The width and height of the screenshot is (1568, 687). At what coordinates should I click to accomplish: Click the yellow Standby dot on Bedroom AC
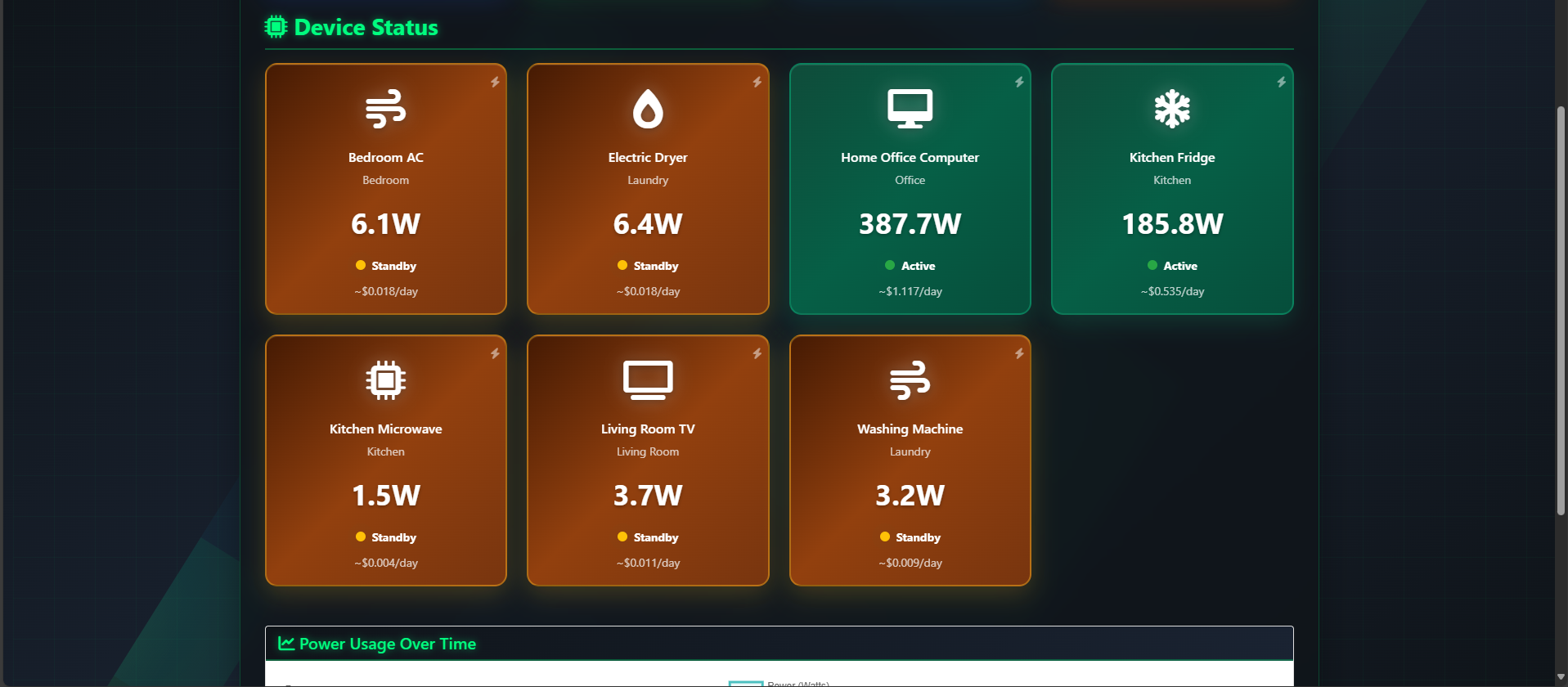pyautogui.click(x=361, y=265)
